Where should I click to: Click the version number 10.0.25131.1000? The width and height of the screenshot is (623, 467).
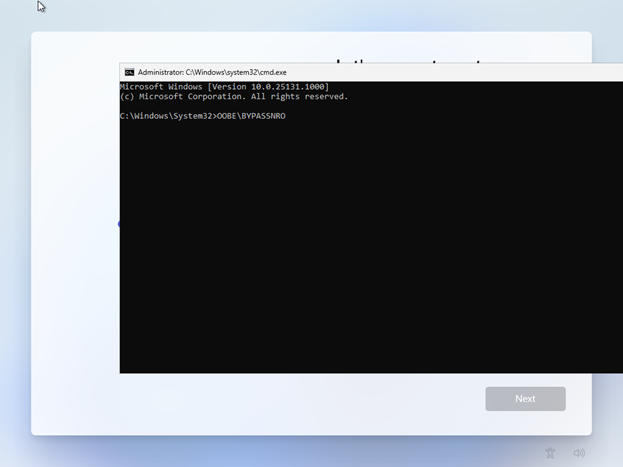(291, 87)
